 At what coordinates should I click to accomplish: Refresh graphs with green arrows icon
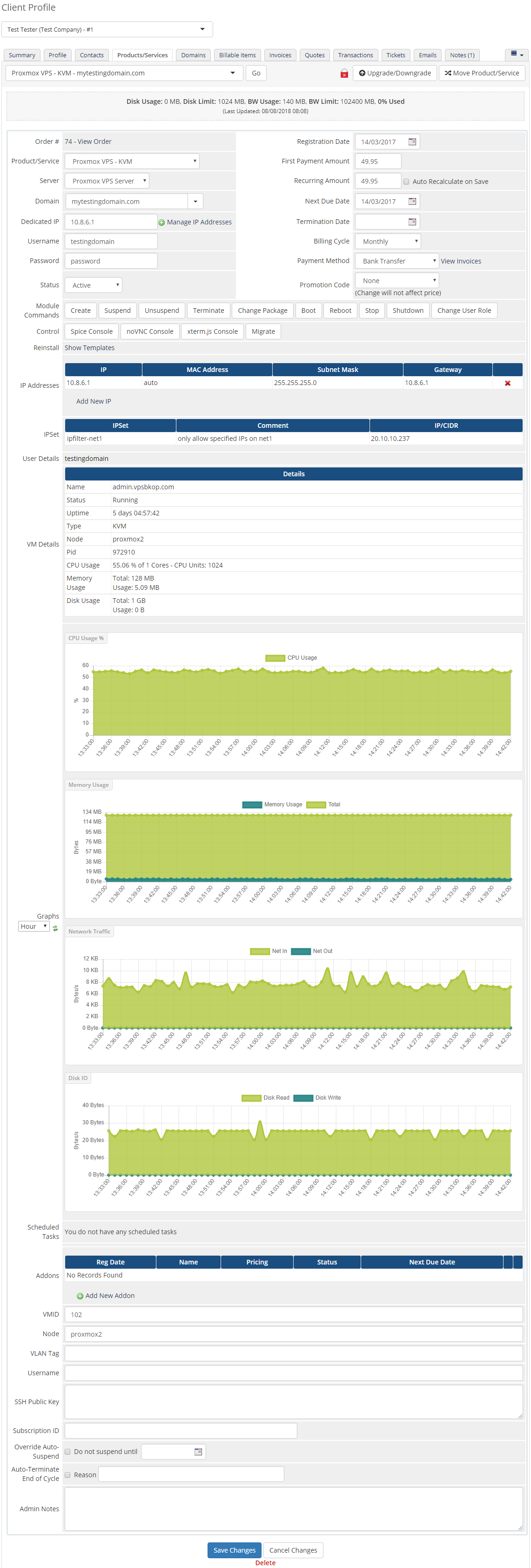55,929
